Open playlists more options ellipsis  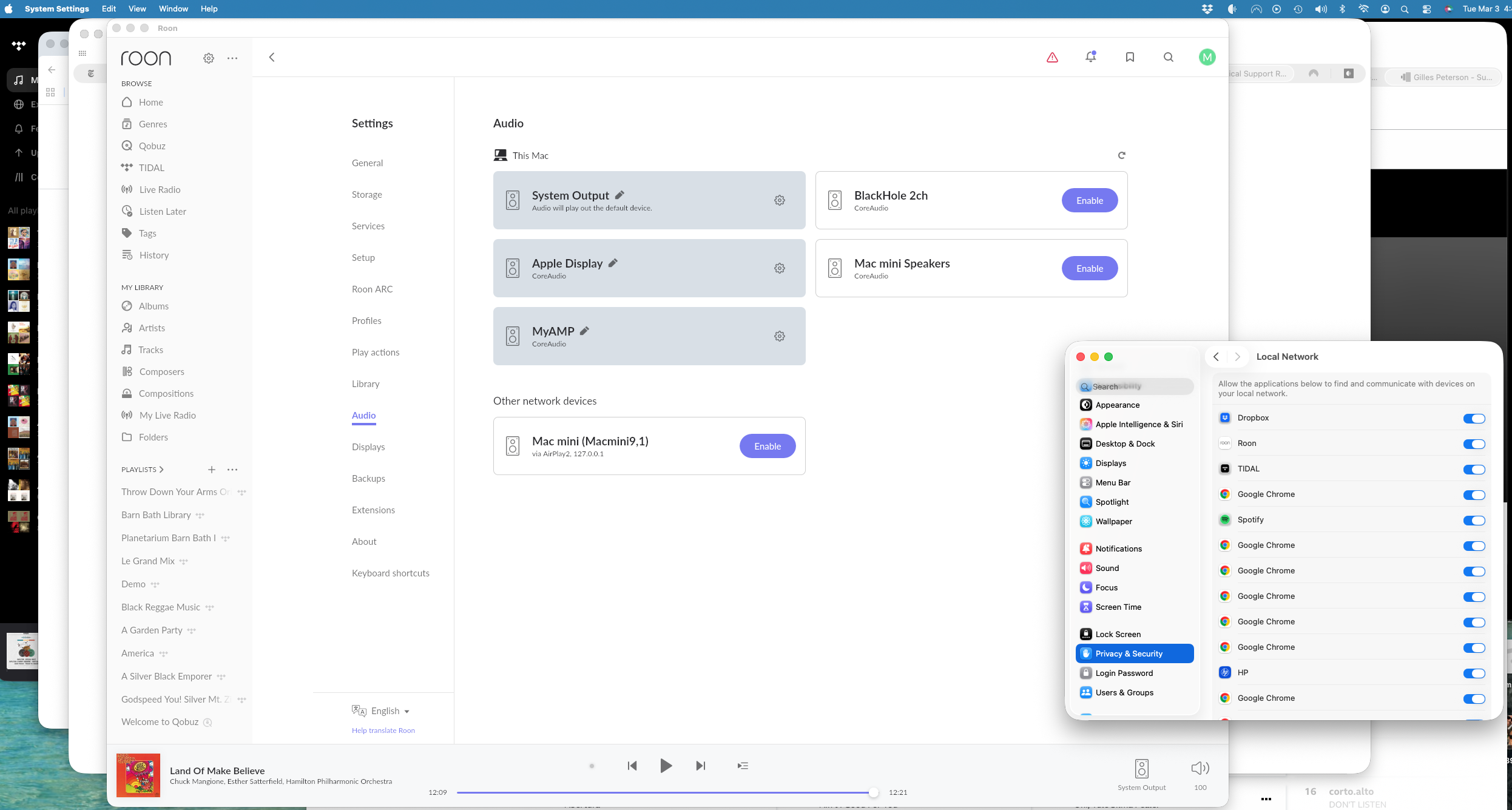click(232, 470)
